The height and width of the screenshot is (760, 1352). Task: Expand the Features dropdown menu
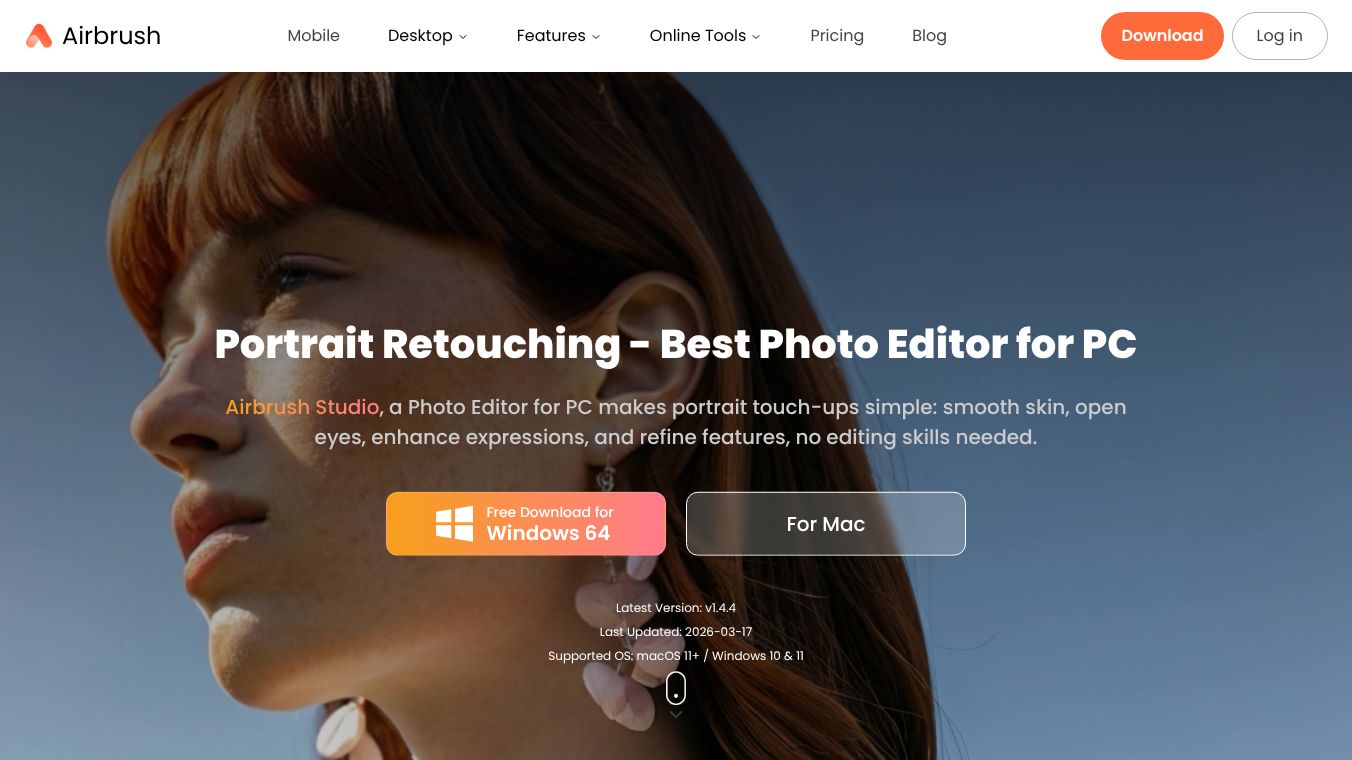[x=558, y=36]
